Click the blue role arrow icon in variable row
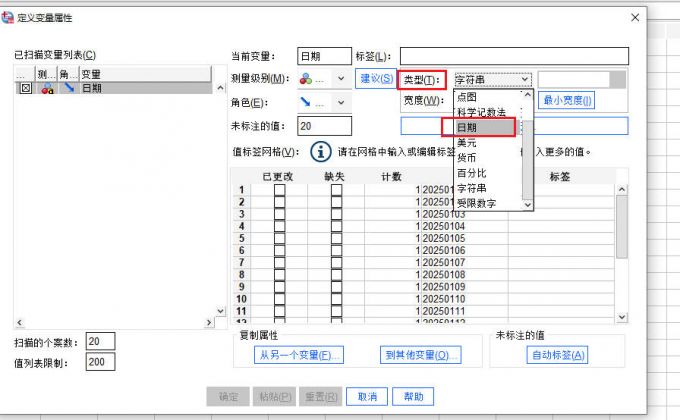This screenshot has height=420, width=680. pyautogui.click(x=69, y=88)
